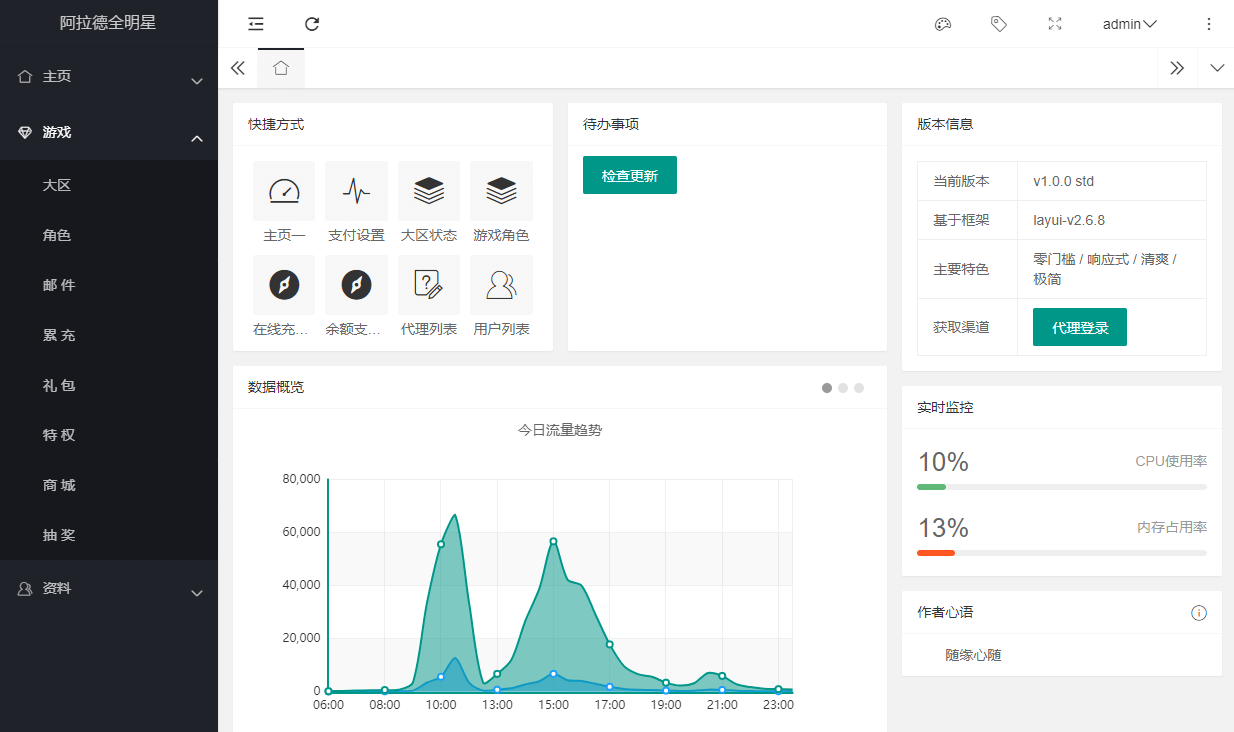
Task: Click the 检查更新 button
Action: tap(630, 175)
